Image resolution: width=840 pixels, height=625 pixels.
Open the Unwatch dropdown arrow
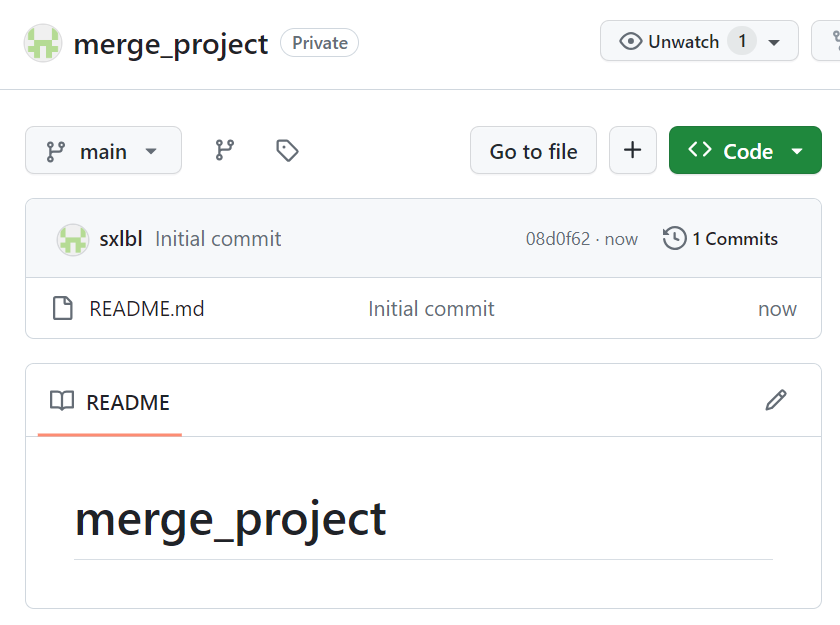click(x=774, y=42)
